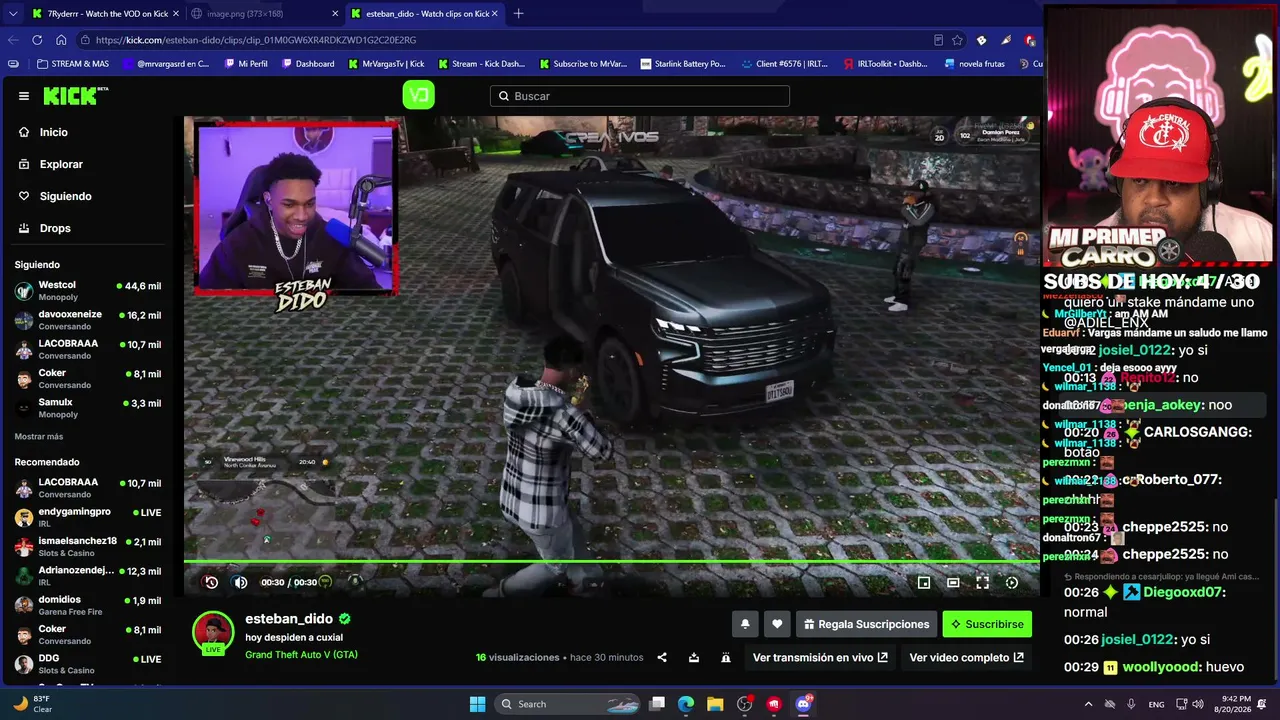The height and width of the screenshot is (720, 1280).
Task: Go to the browser home page
Action: [x=61, y=40]
